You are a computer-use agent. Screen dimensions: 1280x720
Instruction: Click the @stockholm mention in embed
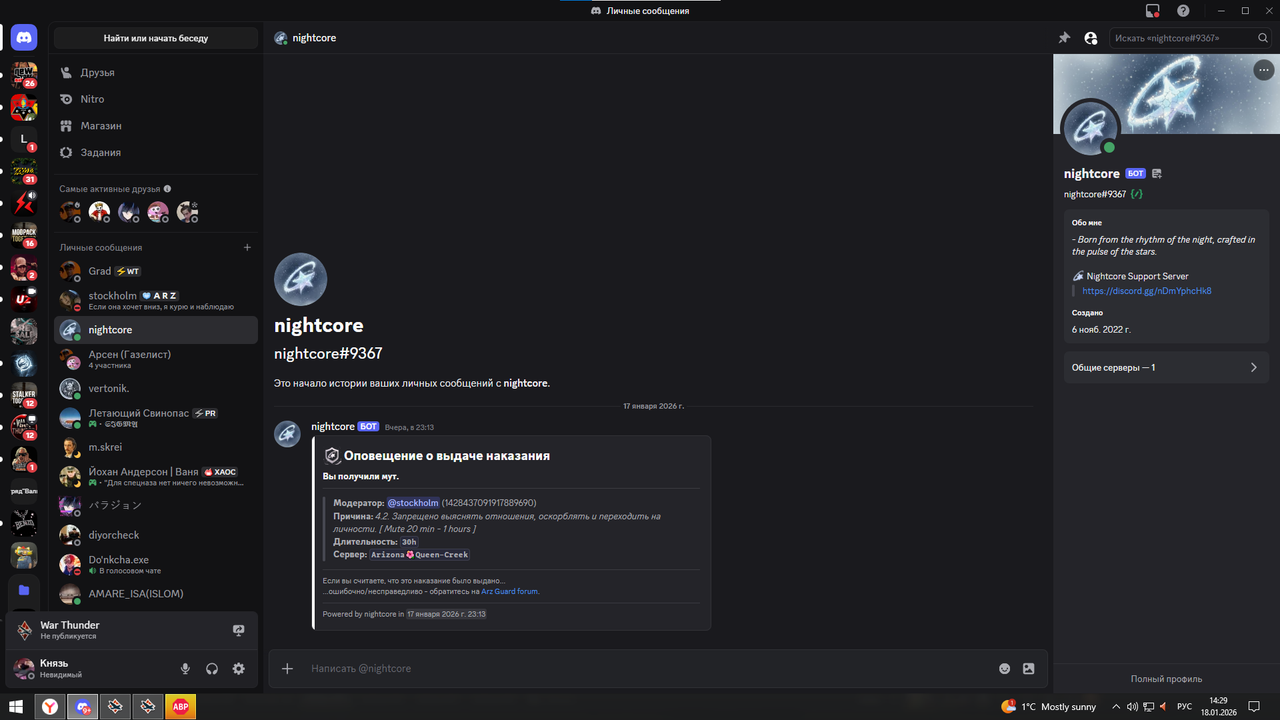pos(413,503)
